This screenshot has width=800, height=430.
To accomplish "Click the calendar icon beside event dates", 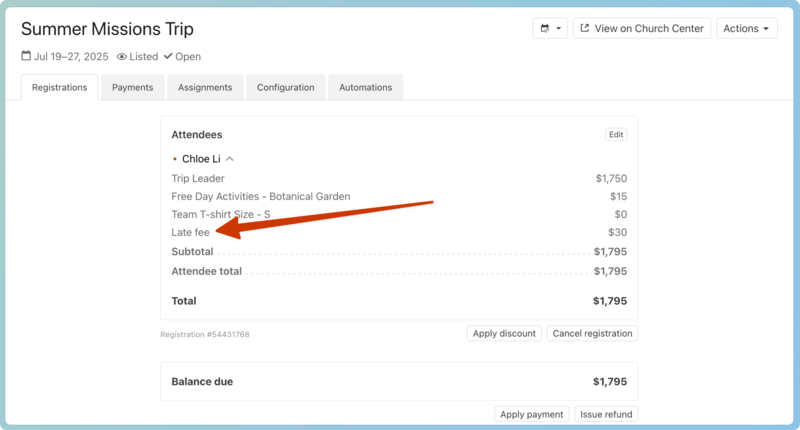I will 26,57.
